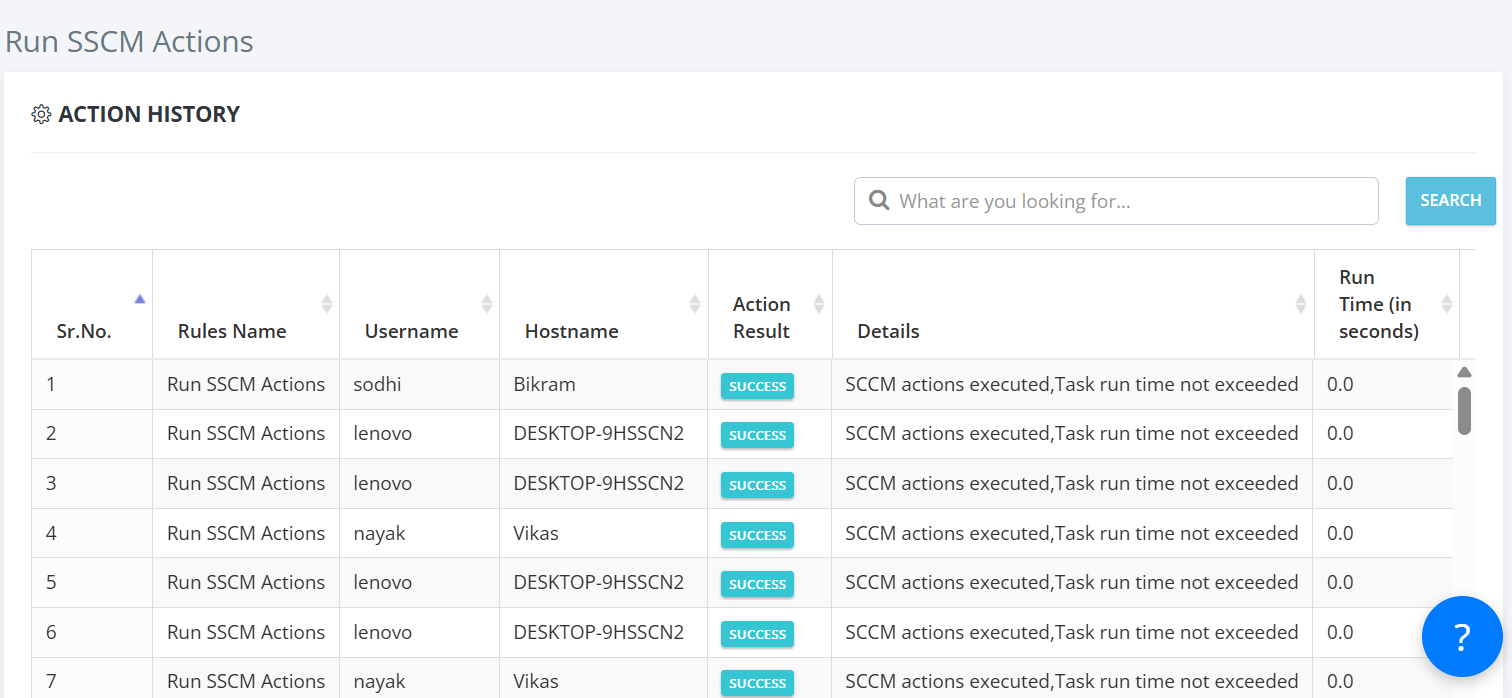The image size is (1512, 698).
Task: Click the gear icon beside ACTION HISTORY
Action: pyautogui.click(x=41, y=114)
